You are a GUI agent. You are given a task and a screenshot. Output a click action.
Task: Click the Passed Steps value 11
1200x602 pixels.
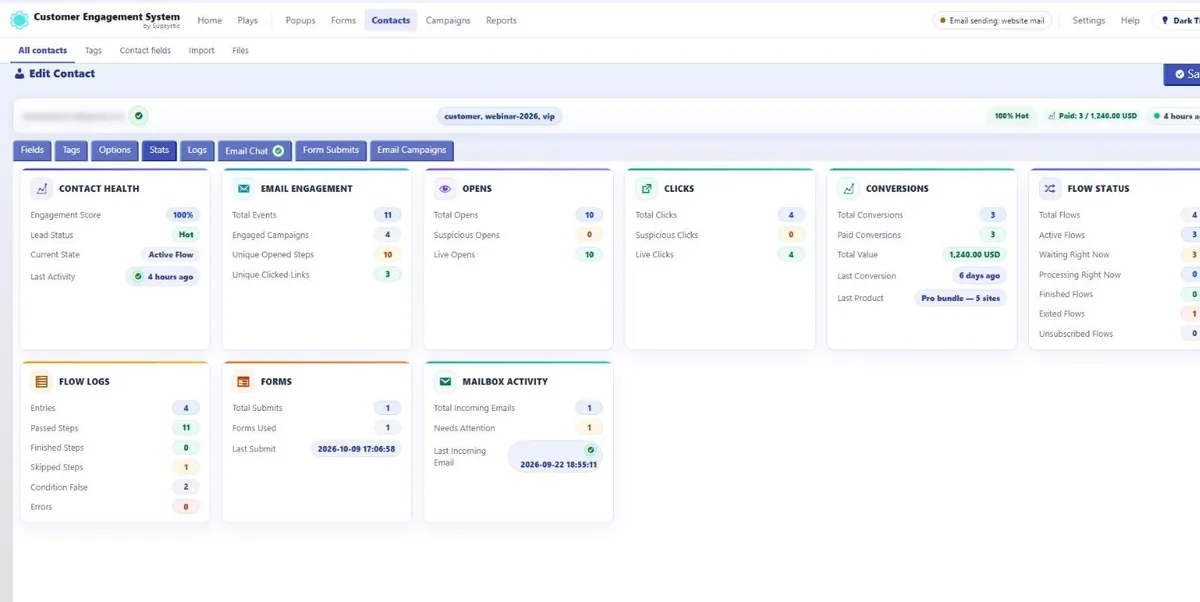coord(186,428)
